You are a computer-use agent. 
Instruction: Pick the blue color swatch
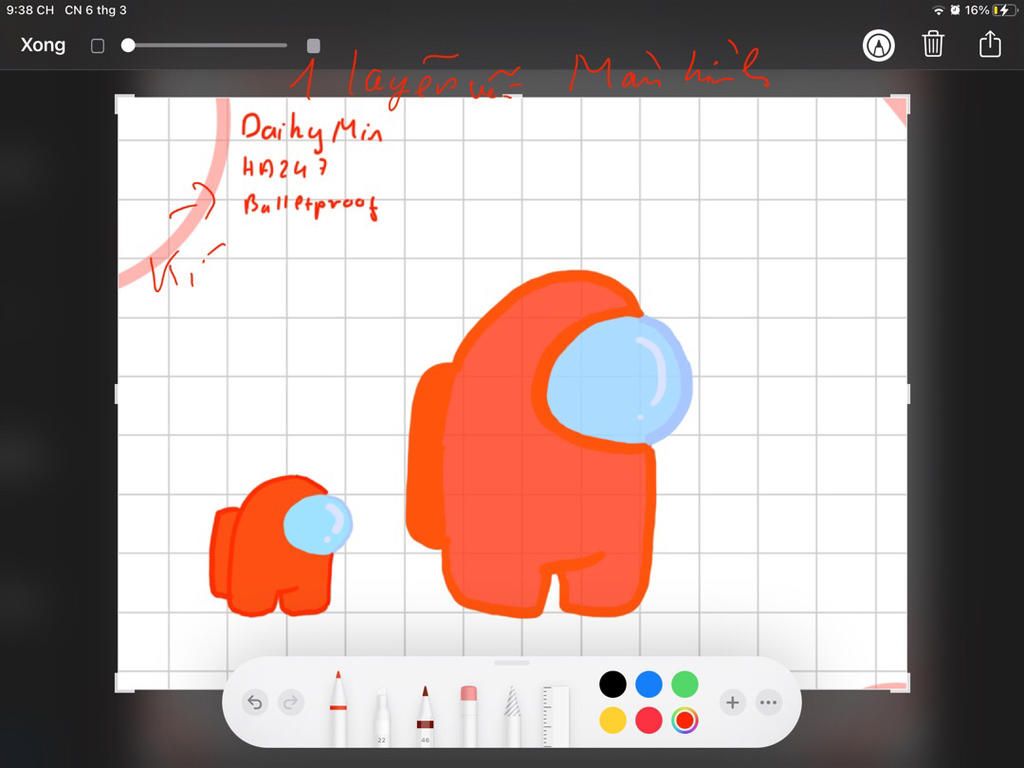[x=648, y=684]
